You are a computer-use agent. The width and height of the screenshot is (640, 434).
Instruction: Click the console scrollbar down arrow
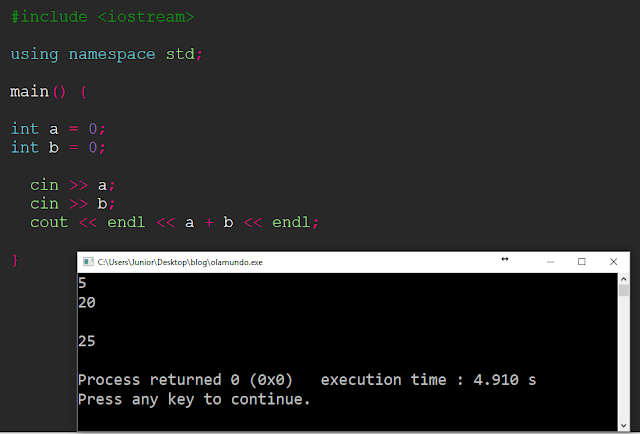(623, 425)
